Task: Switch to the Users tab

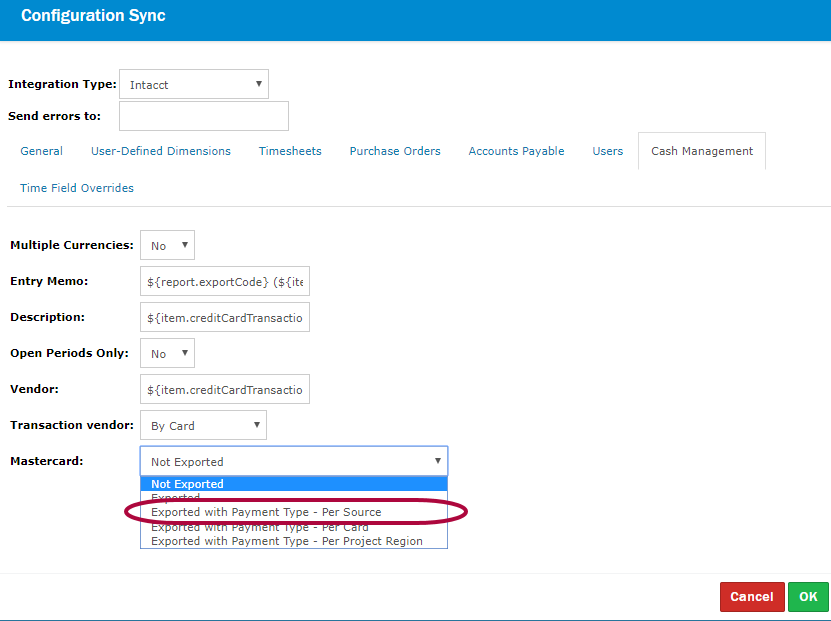Action: coord(608,151)
